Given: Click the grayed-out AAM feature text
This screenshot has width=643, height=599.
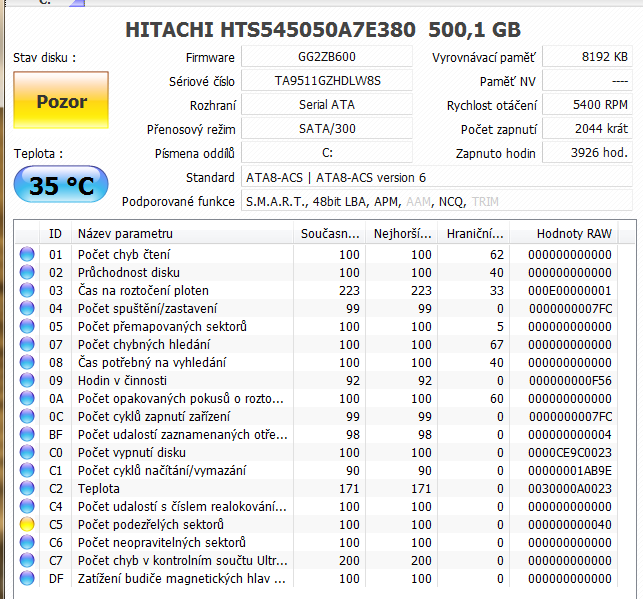Looking at the screenshot, I should 419,202.
